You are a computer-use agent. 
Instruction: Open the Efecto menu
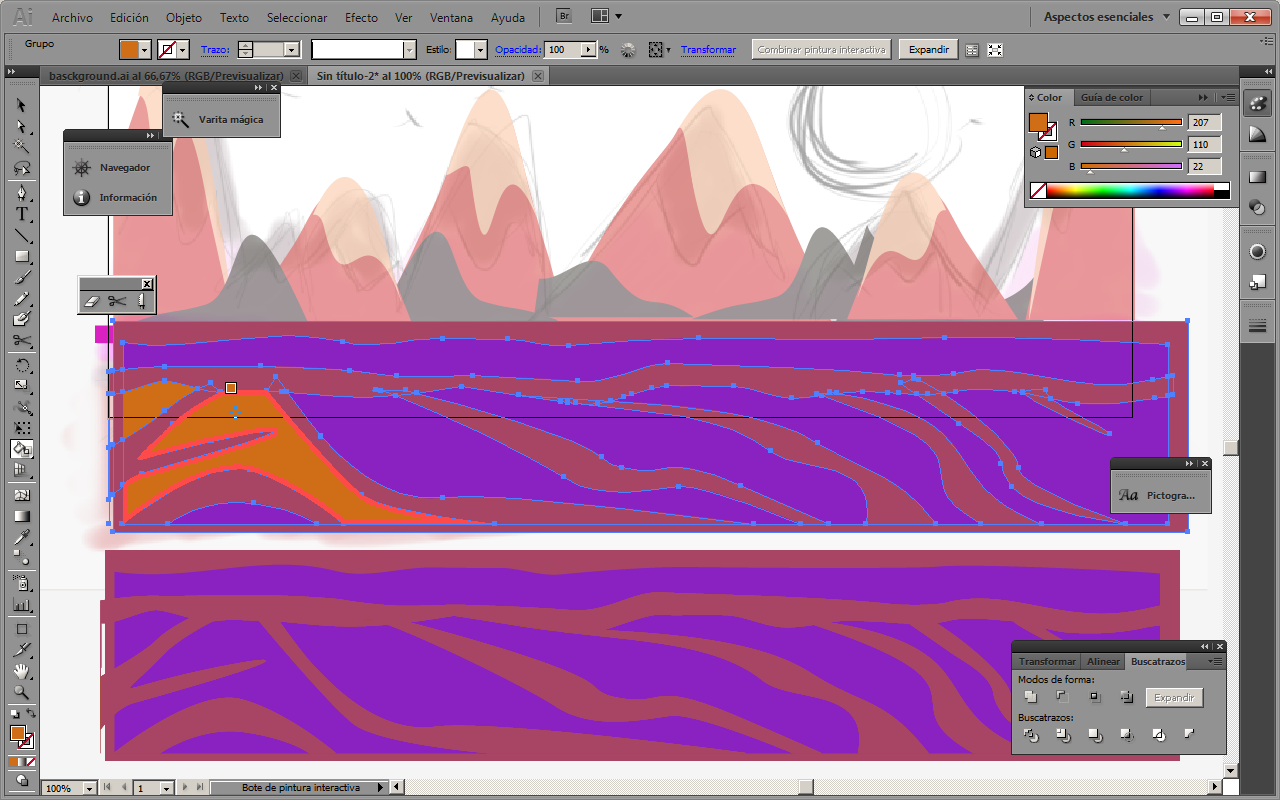[361, 17]
